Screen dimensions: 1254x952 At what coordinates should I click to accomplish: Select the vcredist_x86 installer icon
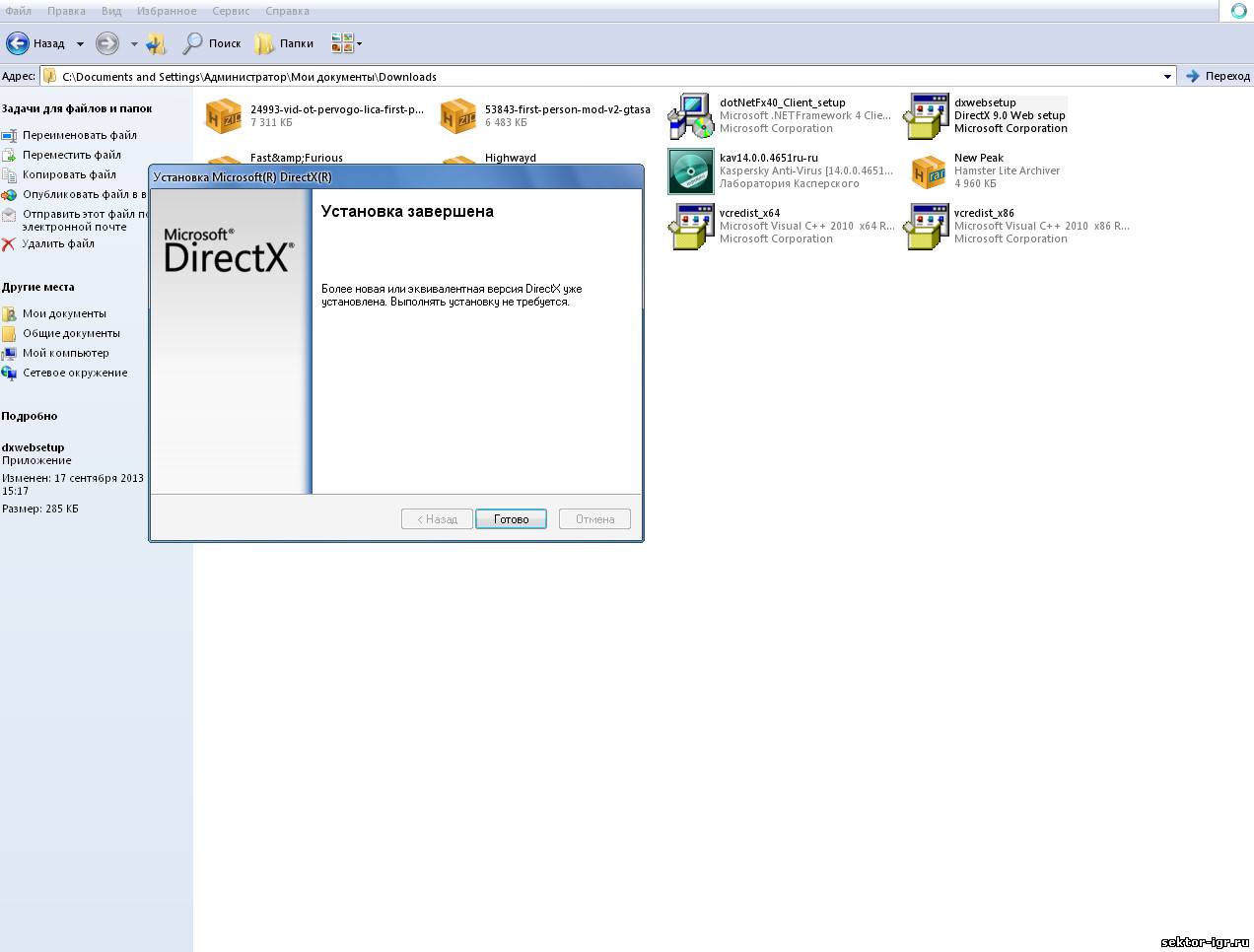pyautogui.click(x=926, y=226)
